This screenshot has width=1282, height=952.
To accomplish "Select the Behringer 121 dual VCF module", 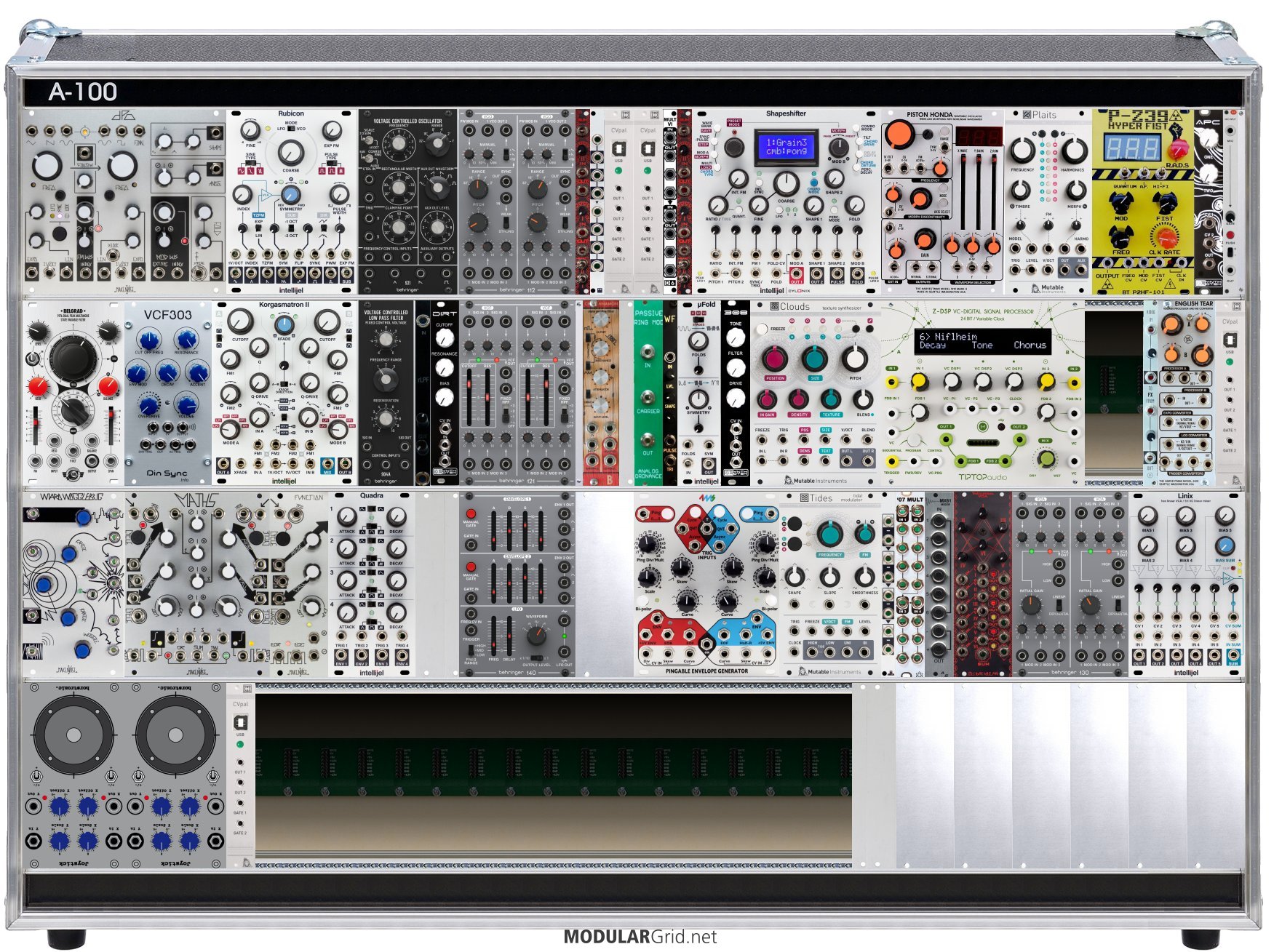I will [517, 393].
